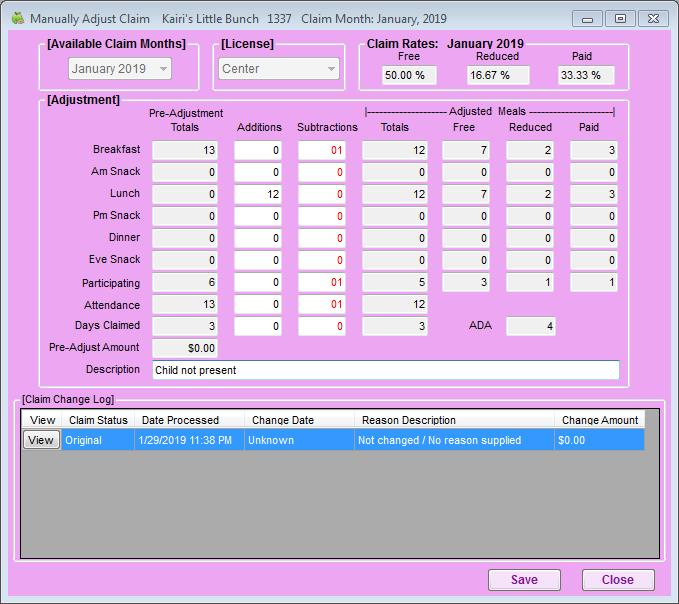679x604 pixels.
Task: Click the Reduced claim rate field
Action: pyautogui.click(x=498, y=75)
